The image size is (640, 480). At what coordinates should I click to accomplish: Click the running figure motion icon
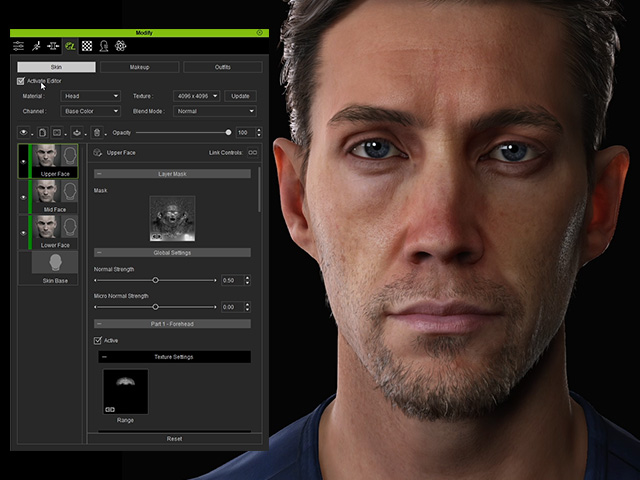(36, 46)
